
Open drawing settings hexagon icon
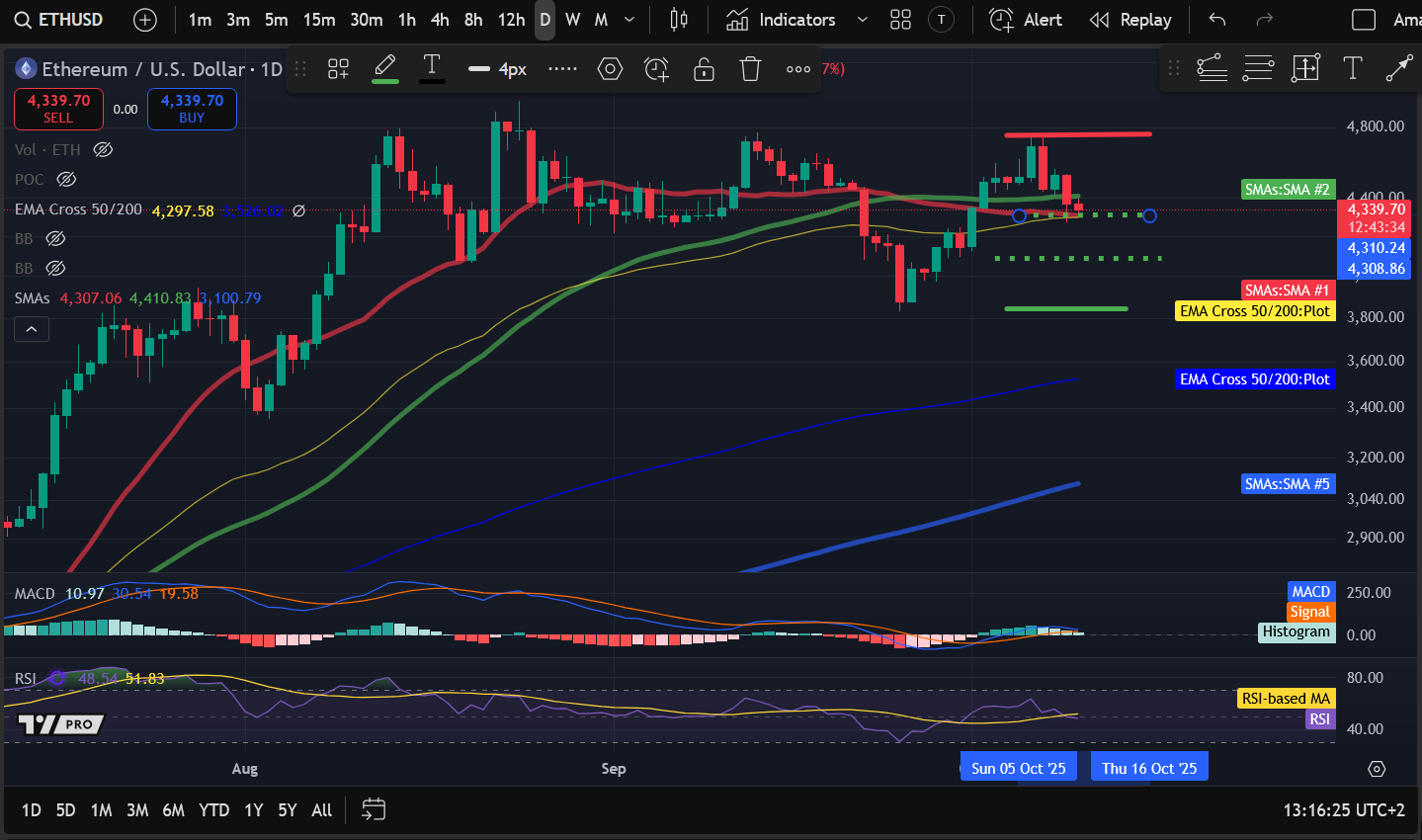click(x=610, y=68)
